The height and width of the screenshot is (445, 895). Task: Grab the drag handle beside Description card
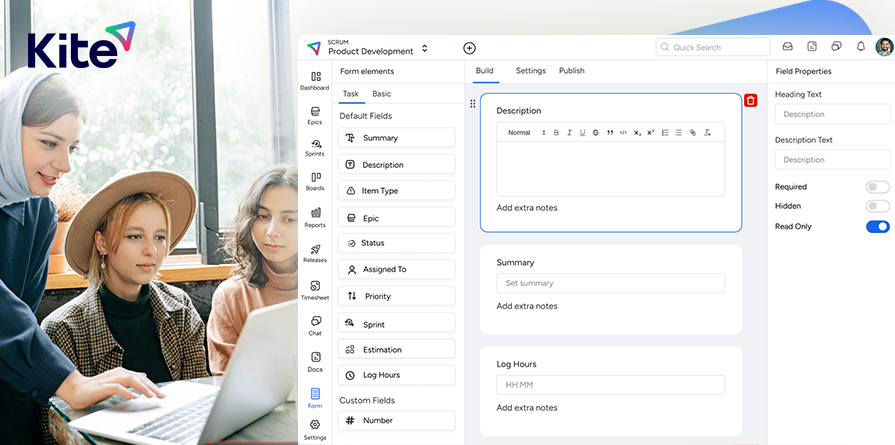tap(473, 104)
